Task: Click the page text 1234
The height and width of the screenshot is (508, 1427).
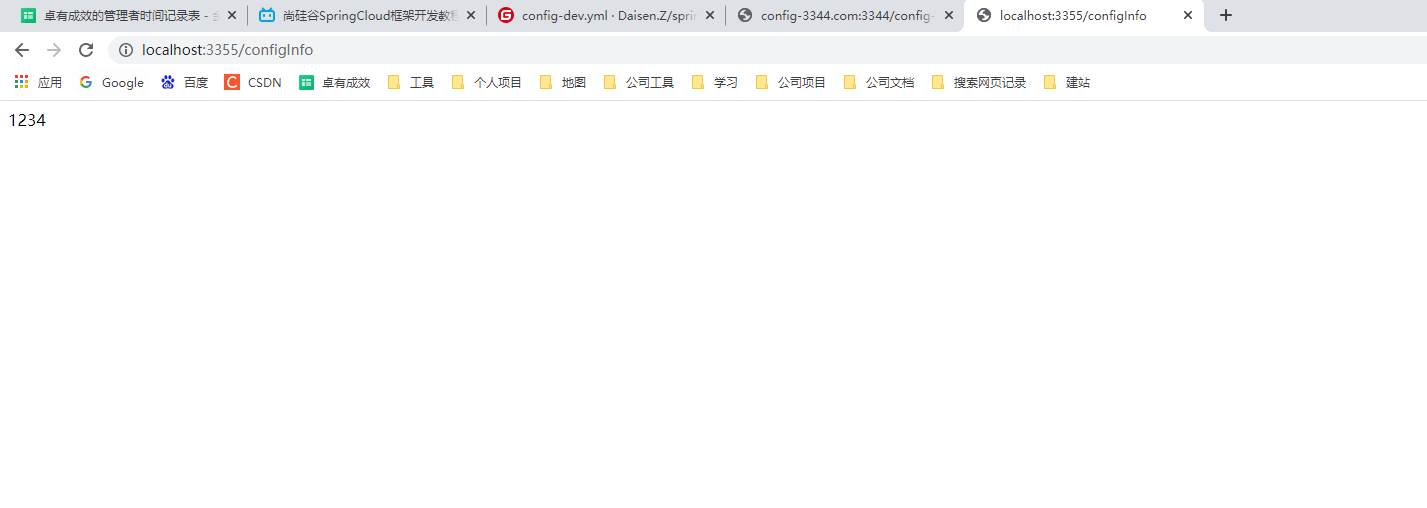Action: pyautogui.click(x=27, y=121)
